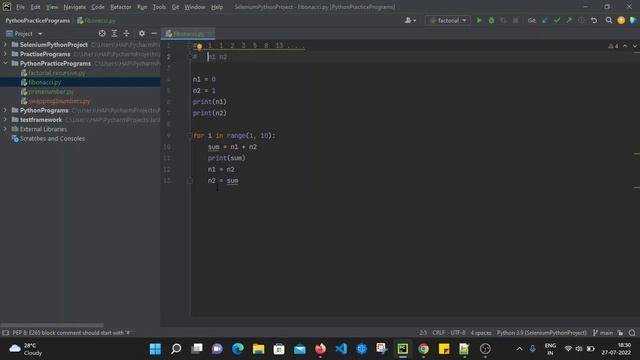Screen dimensions: 640x360
Task: Open the 4 spaces indent settings
Action: tap(481, 333)
